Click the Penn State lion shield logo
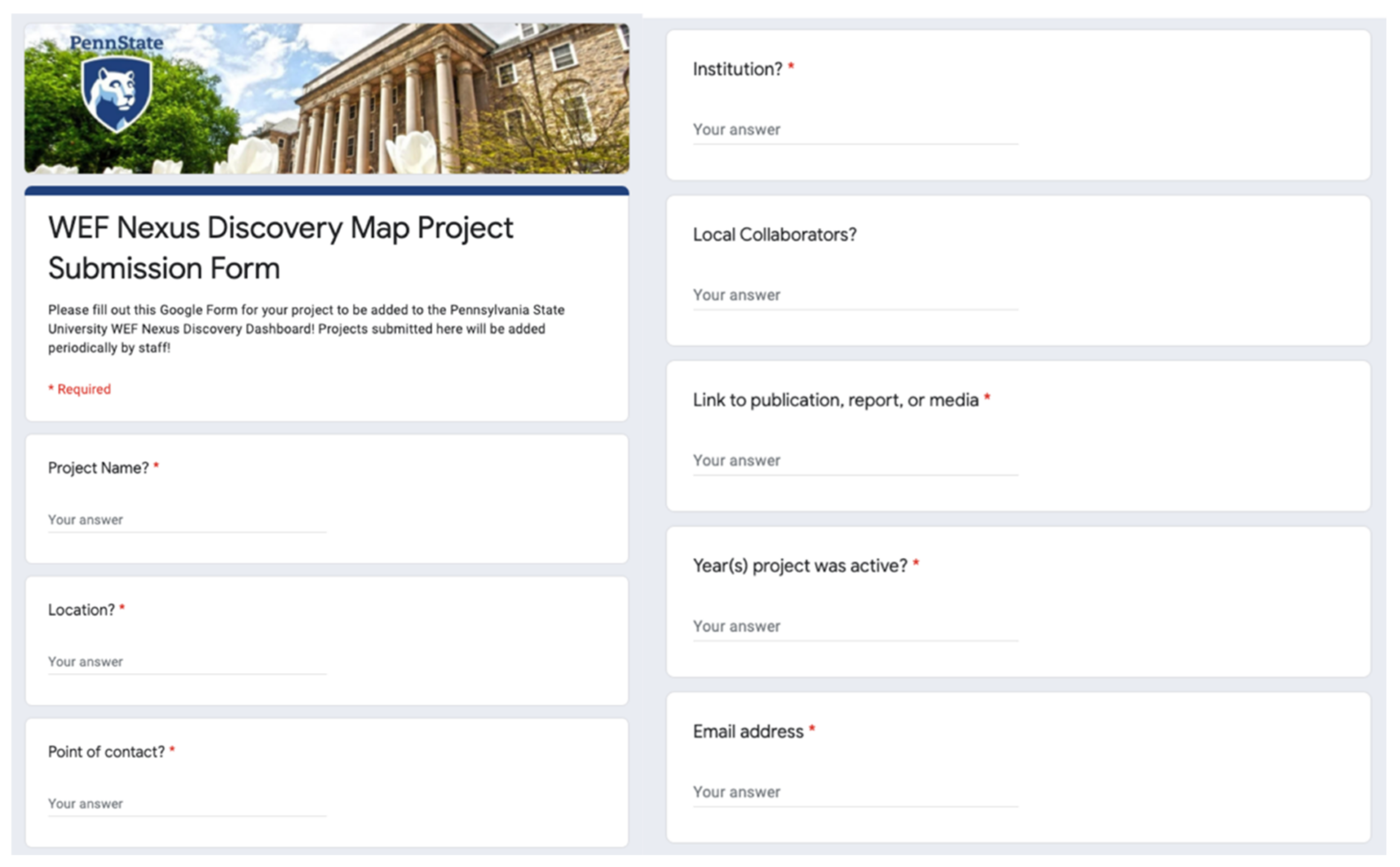 117,93
